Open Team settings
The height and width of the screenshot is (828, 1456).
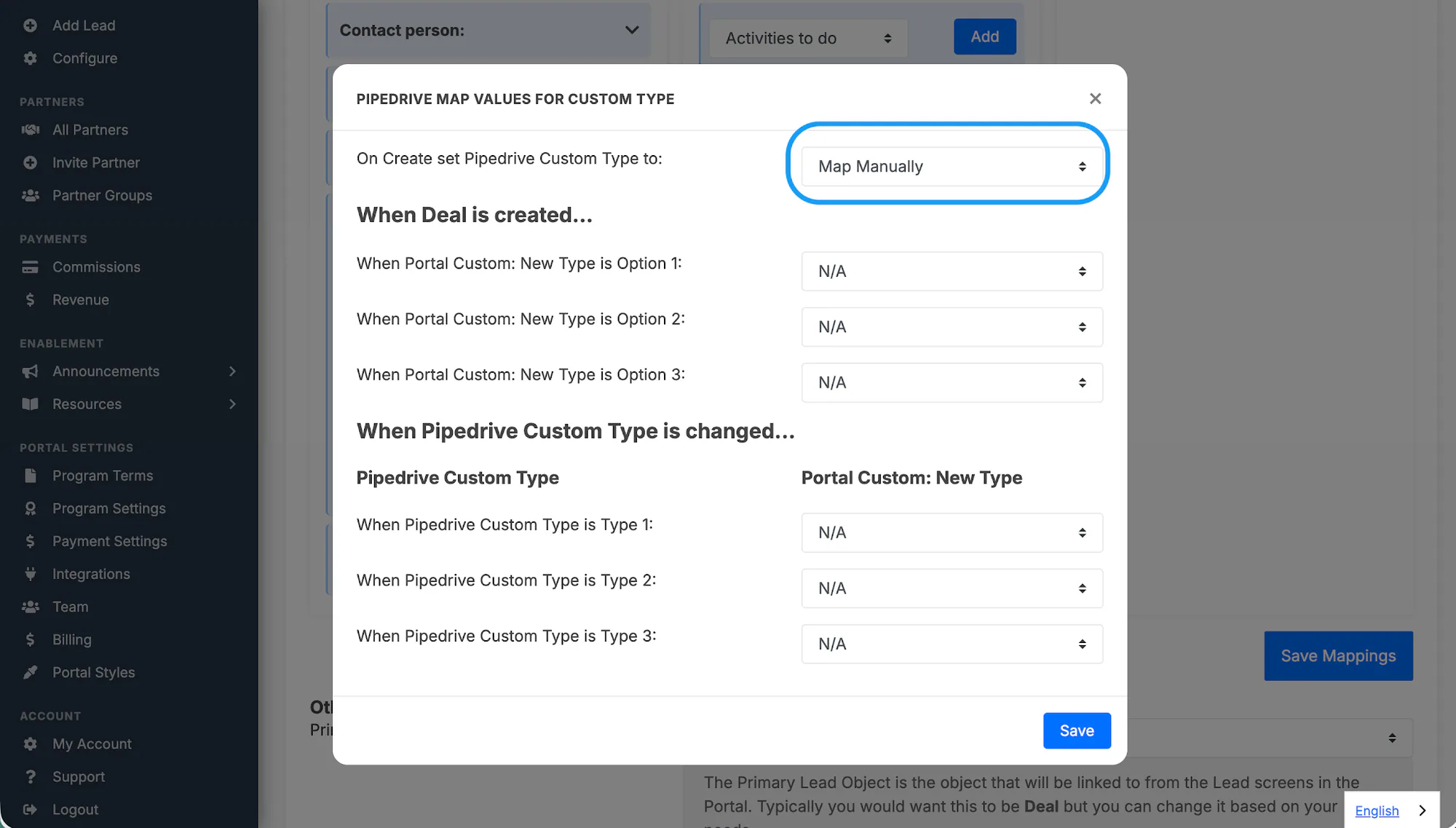(71, 607)
